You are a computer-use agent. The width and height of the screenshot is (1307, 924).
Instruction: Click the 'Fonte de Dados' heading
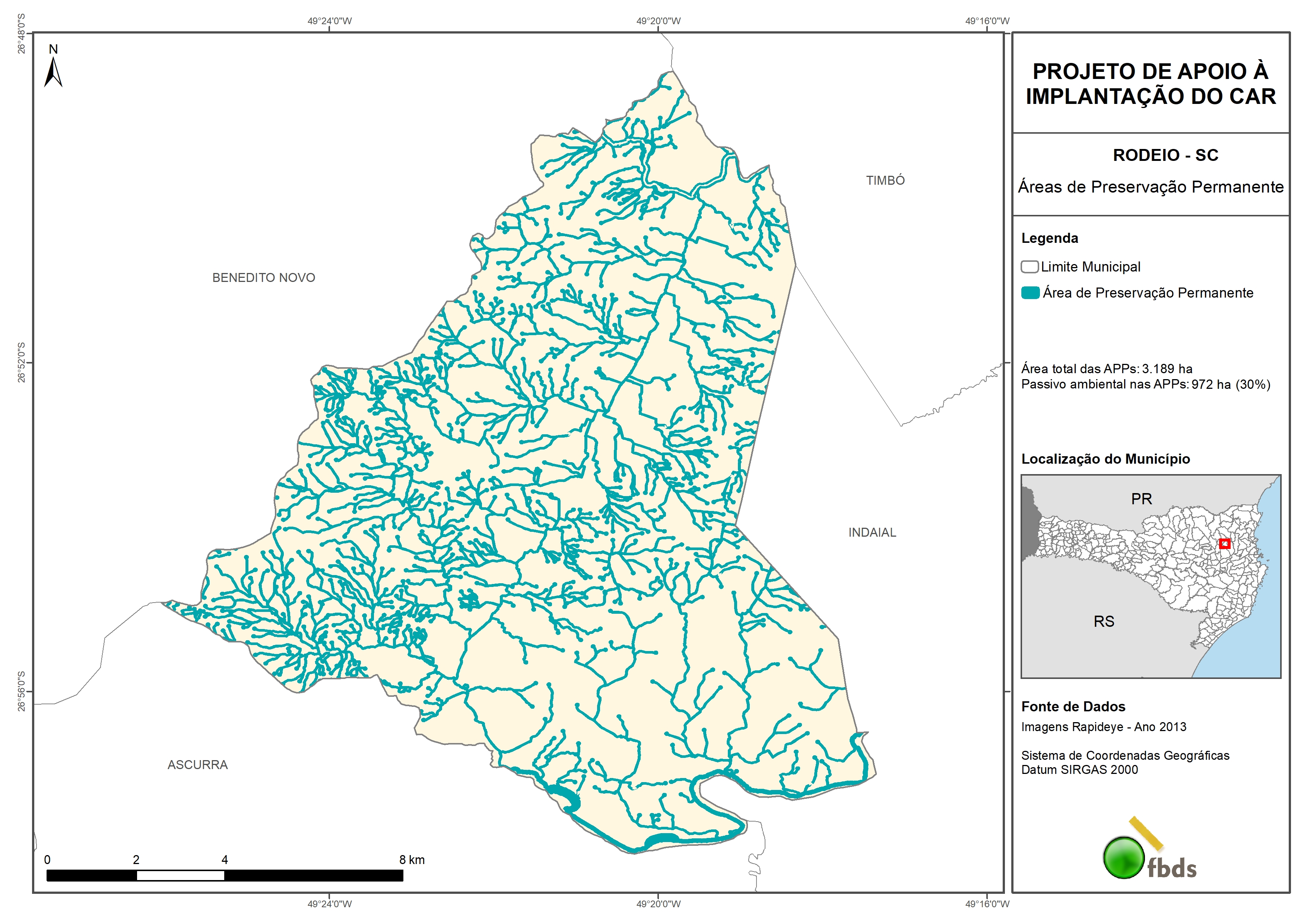pyautogui.click(x=1073, y=707)
